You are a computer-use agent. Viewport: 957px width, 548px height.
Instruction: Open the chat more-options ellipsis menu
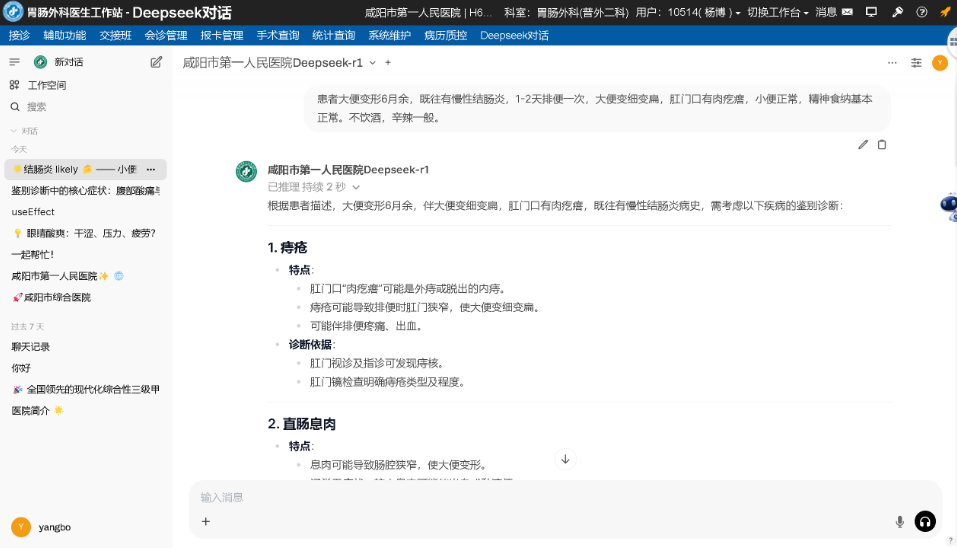892,62
